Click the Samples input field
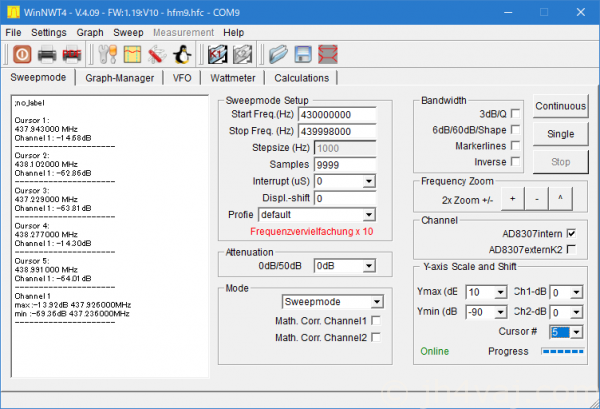 [x=345, y=165]
